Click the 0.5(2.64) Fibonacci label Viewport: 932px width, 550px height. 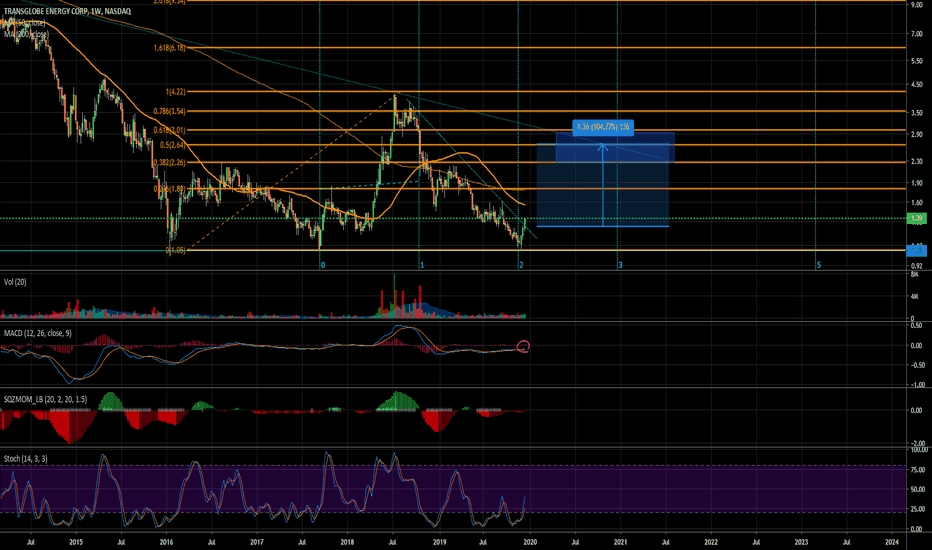173,145
